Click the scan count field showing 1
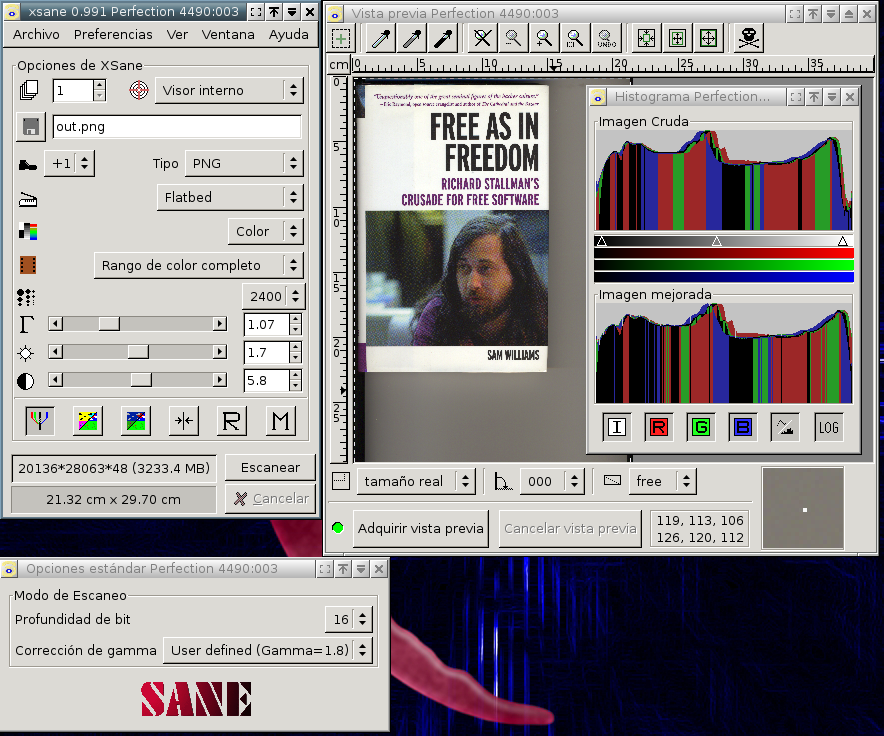 (73, 90)
